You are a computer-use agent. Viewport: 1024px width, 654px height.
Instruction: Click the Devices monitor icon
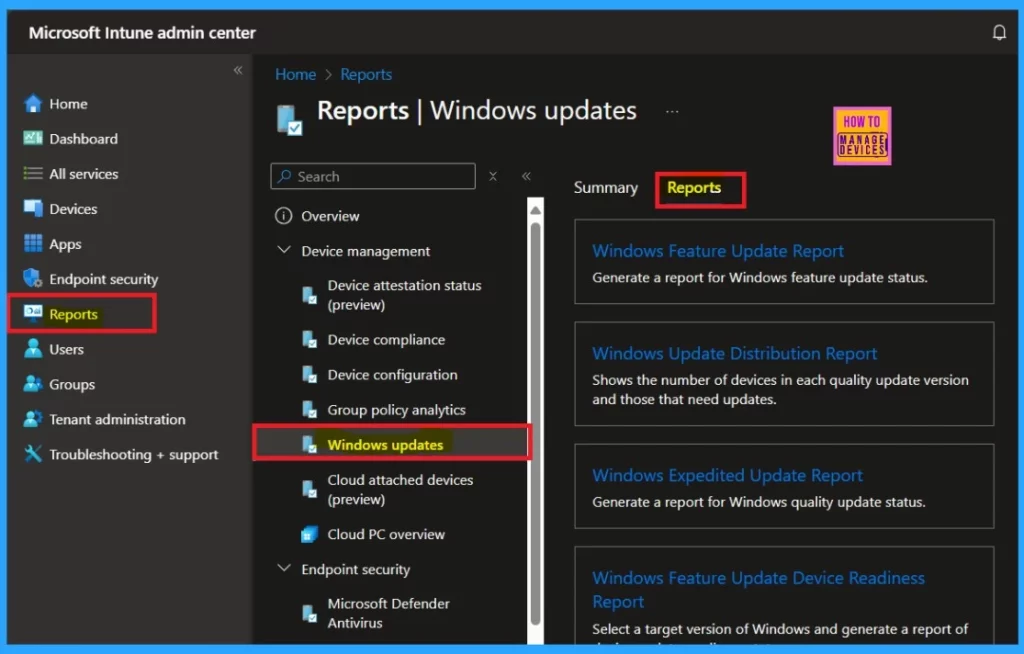33,208
